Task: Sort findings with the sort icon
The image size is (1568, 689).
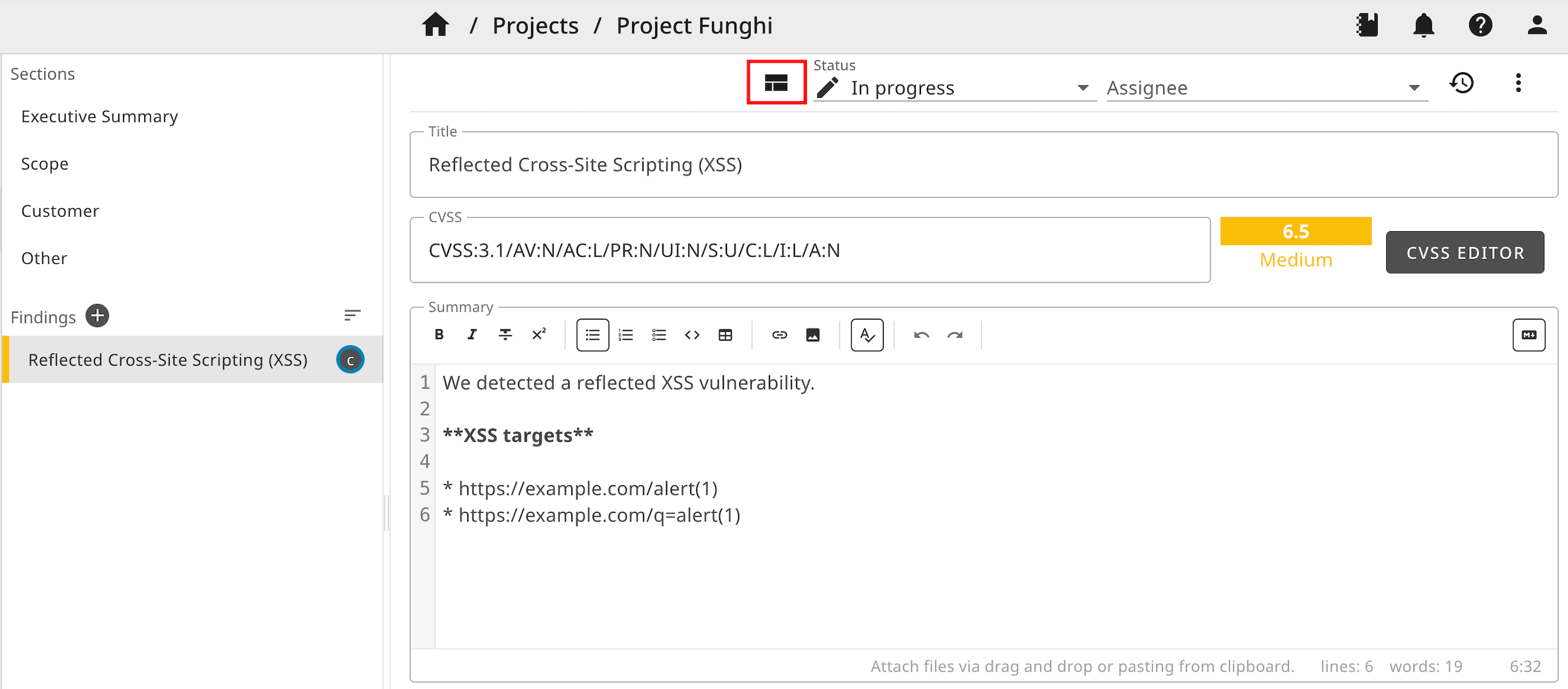Action: coord(353,315)
